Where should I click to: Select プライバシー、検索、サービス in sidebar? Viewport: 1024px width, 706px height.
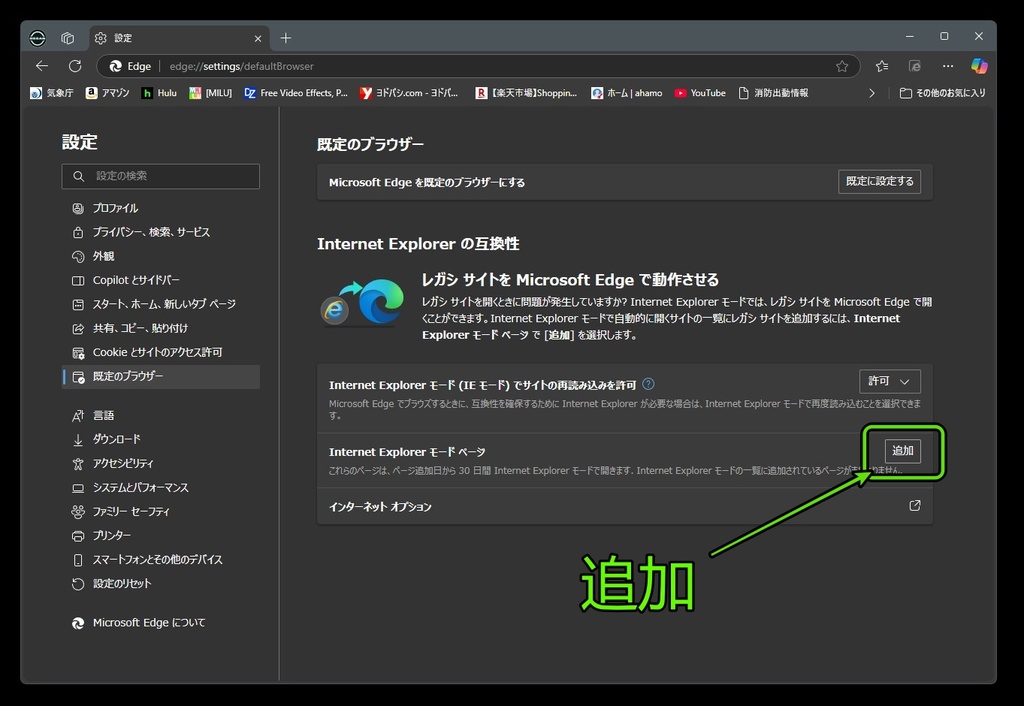(x=161, y=232)
